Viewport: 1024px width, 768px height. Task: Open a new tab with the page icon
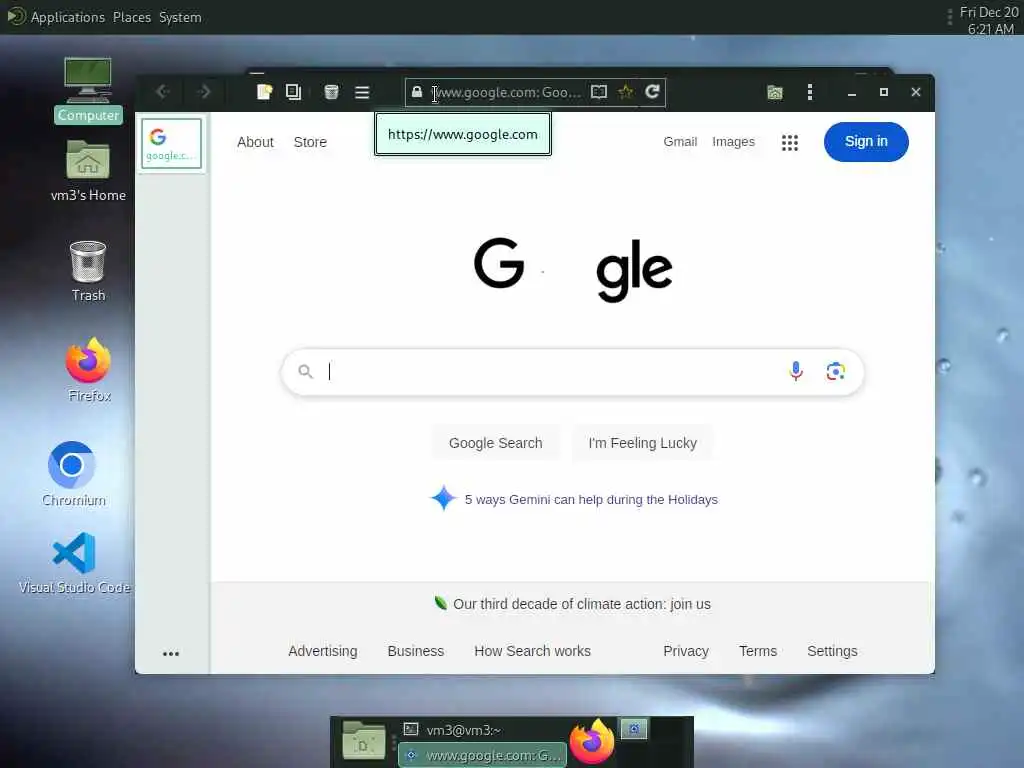(x=264, y=92)
